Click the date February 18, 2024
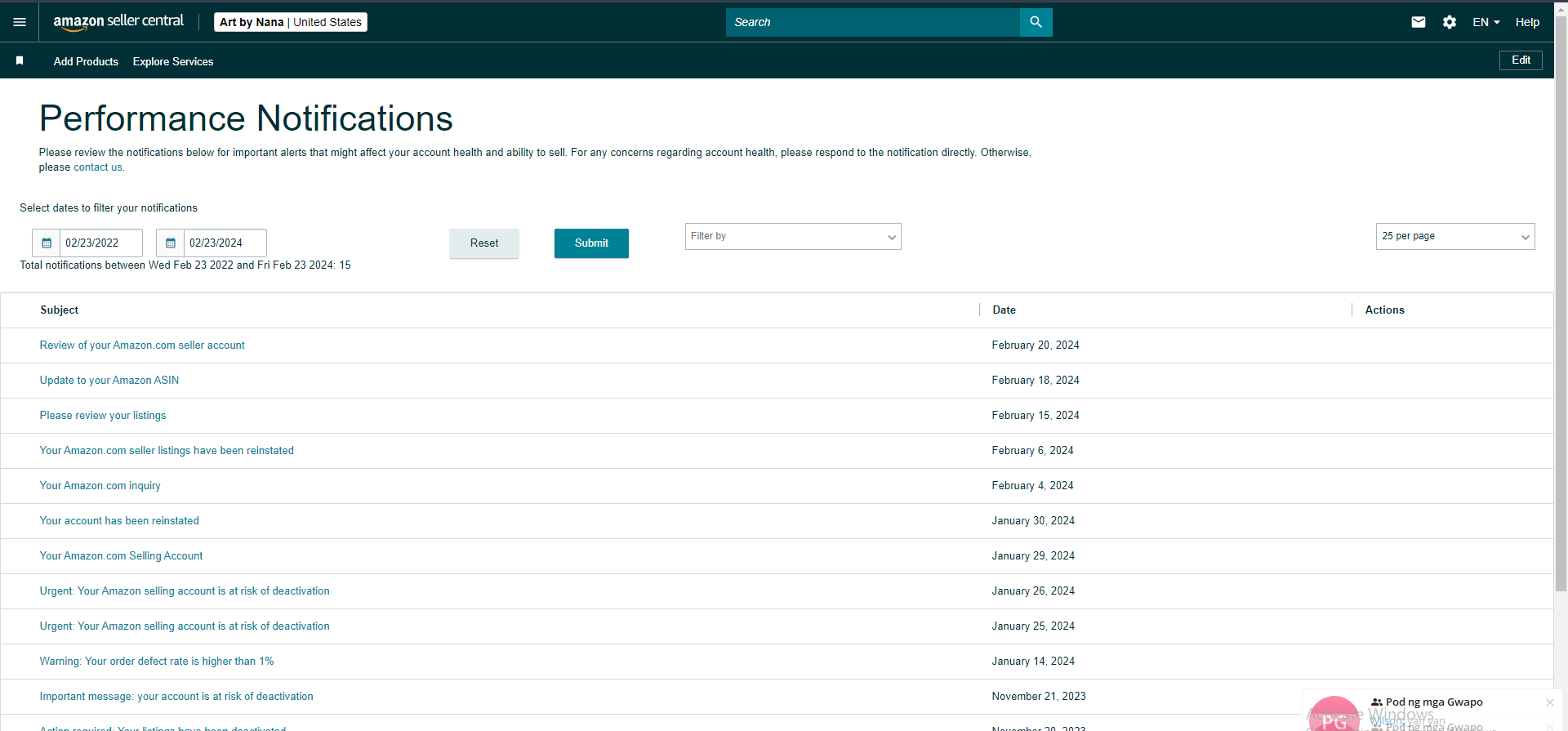1568x731 pixels. click(x=1036, y=381)
